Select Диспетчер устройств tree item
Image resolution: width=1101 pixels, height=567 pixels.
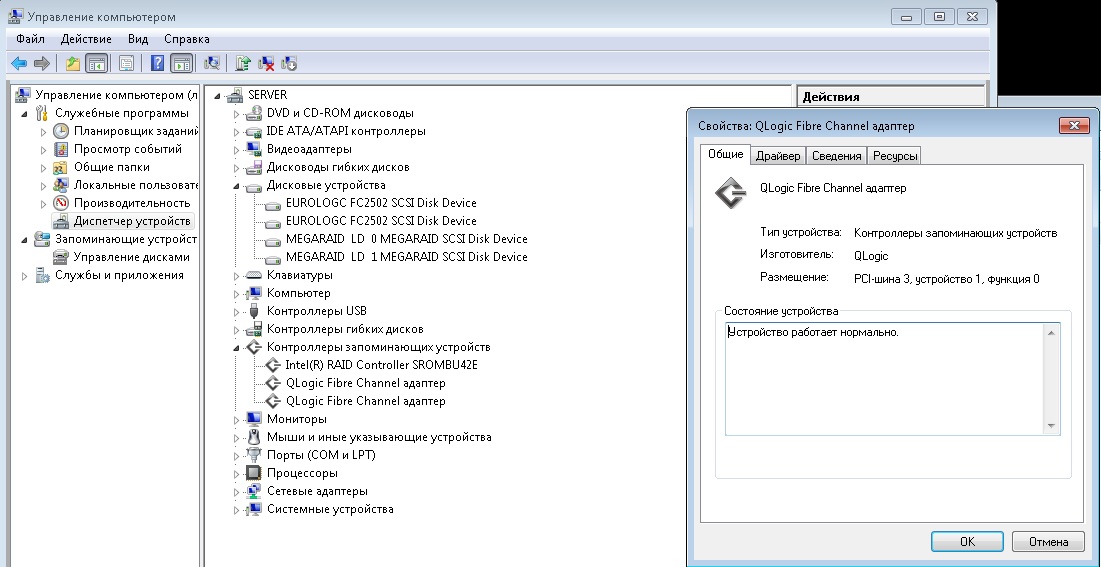click(x=132, y=221)
